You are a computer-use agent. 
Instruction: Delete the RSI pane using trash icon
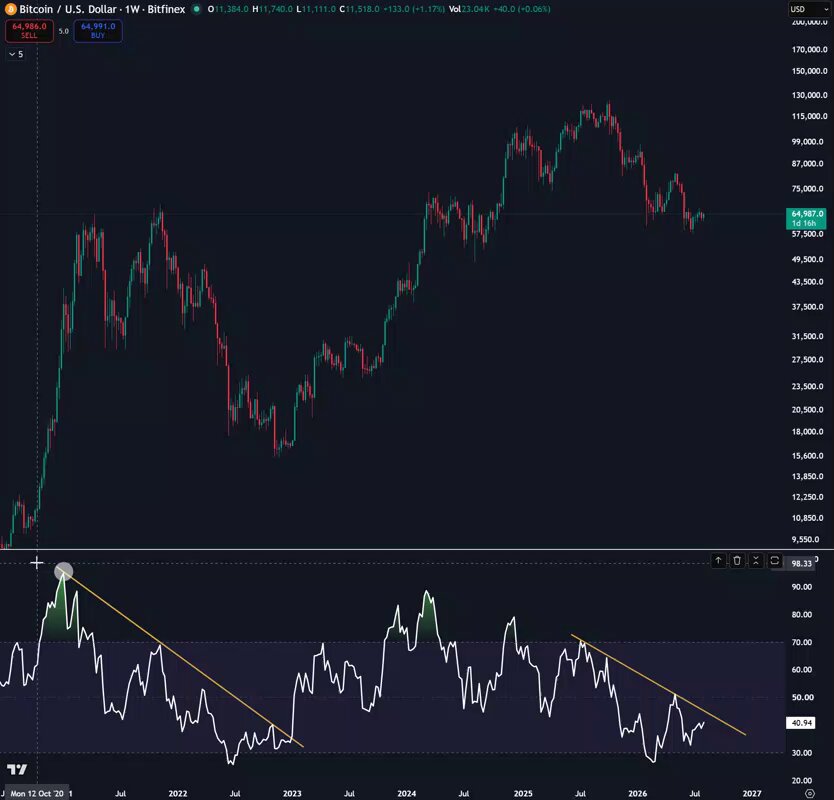click(737, 560)
